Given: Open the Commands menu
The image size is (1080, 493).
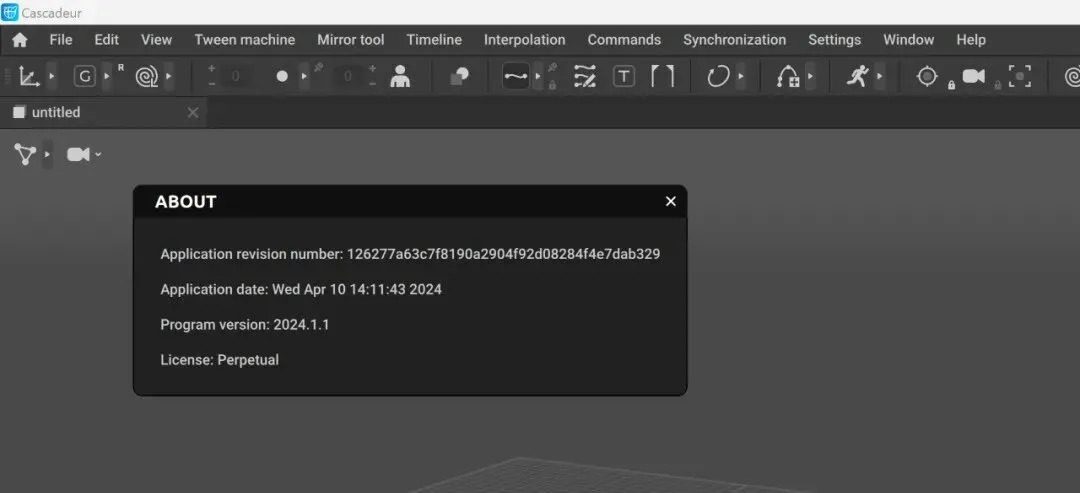Looking at the screenshot, I should pos(624,40).
